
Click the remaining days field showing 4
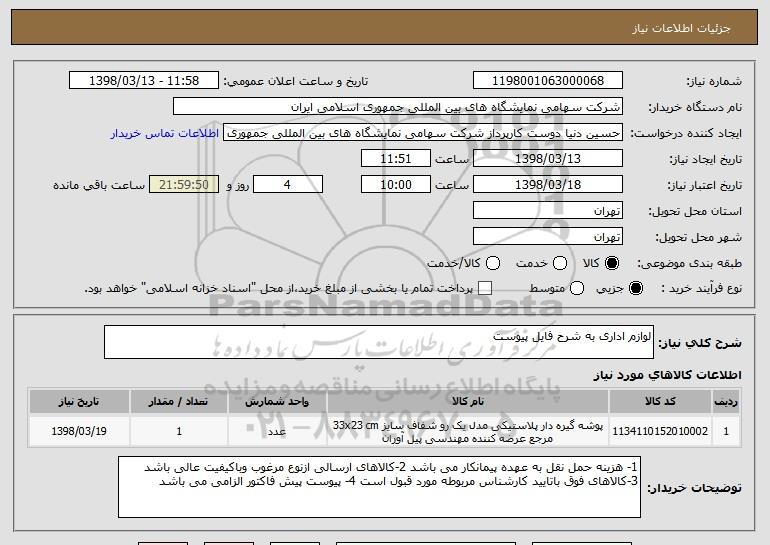click(x=288, y=185)
